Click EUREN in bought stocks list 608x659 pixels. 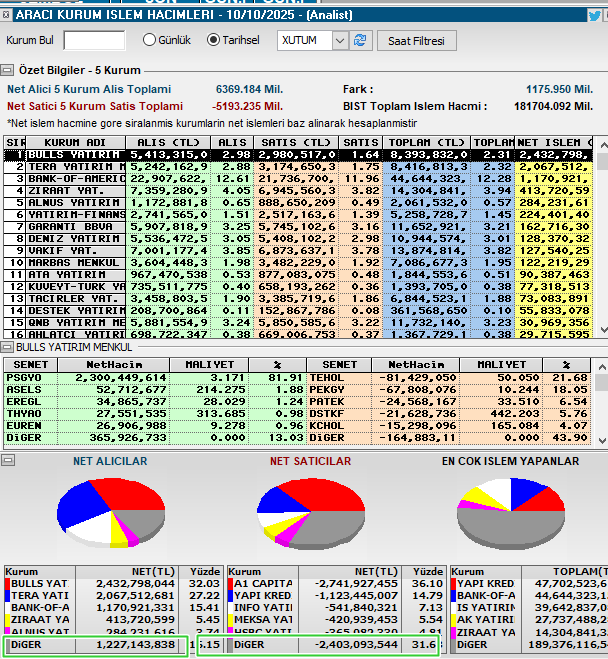coord(24,426)
